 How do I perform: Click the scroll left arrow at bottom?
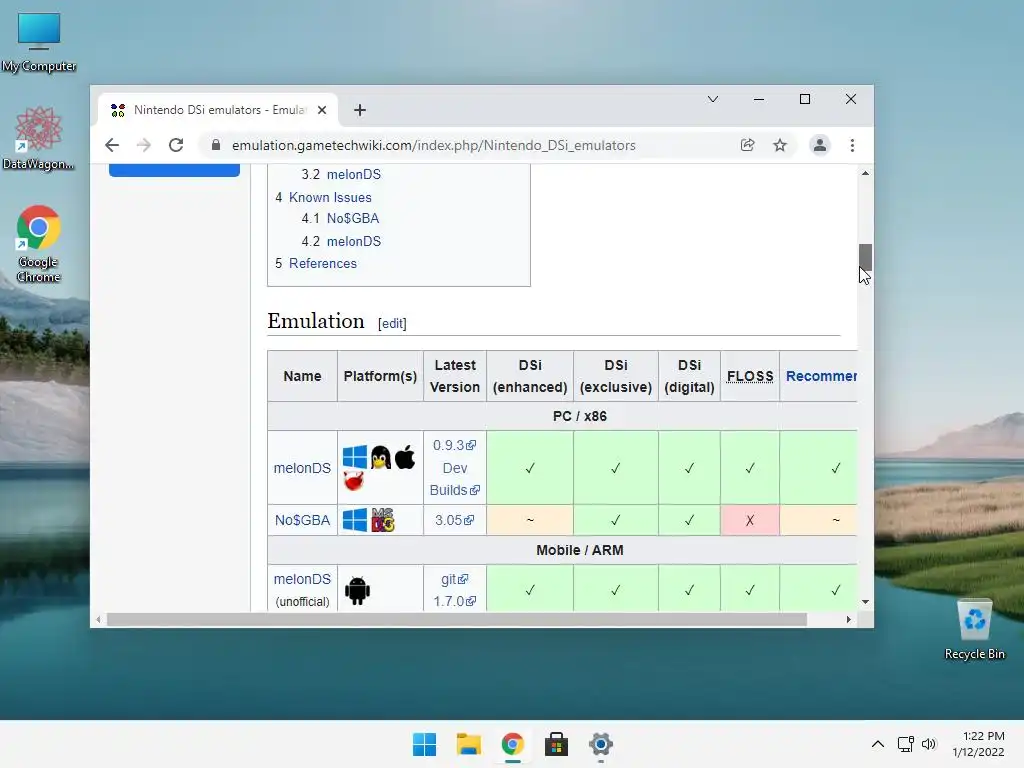[x=99, y=619]
